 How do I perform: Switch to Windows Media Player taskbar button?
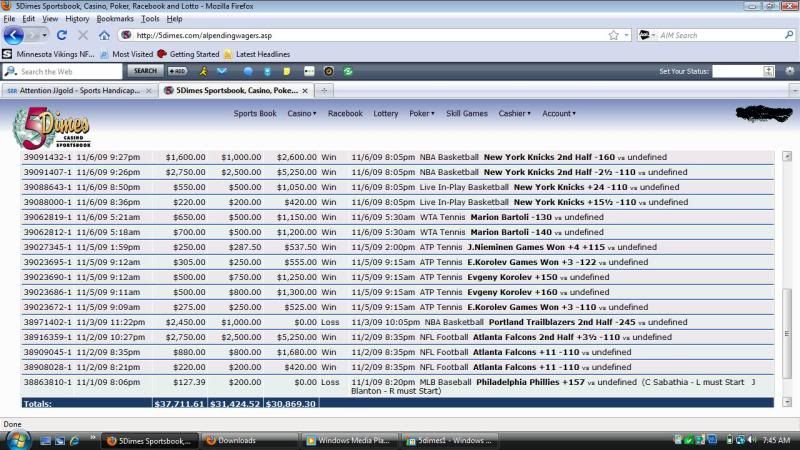point(349,440)
